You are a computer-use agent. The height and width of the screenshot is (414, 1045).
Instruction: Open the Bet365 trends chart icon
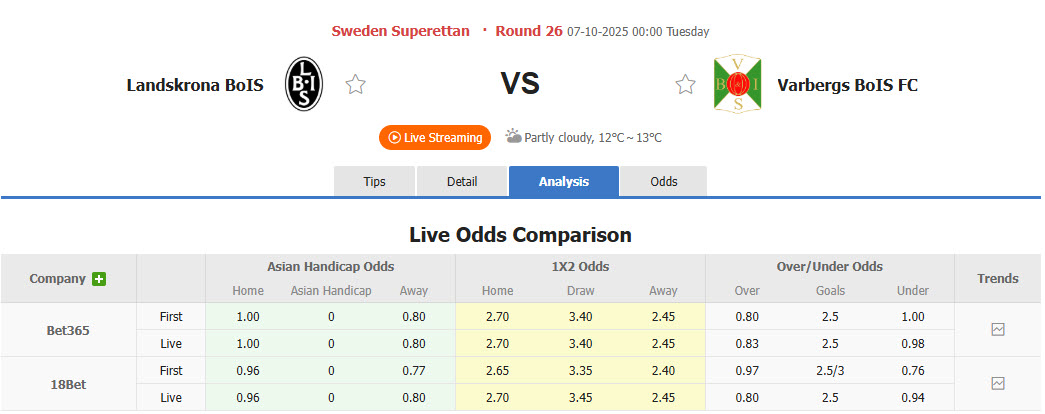pyautogui.click(x=997, y=329)
